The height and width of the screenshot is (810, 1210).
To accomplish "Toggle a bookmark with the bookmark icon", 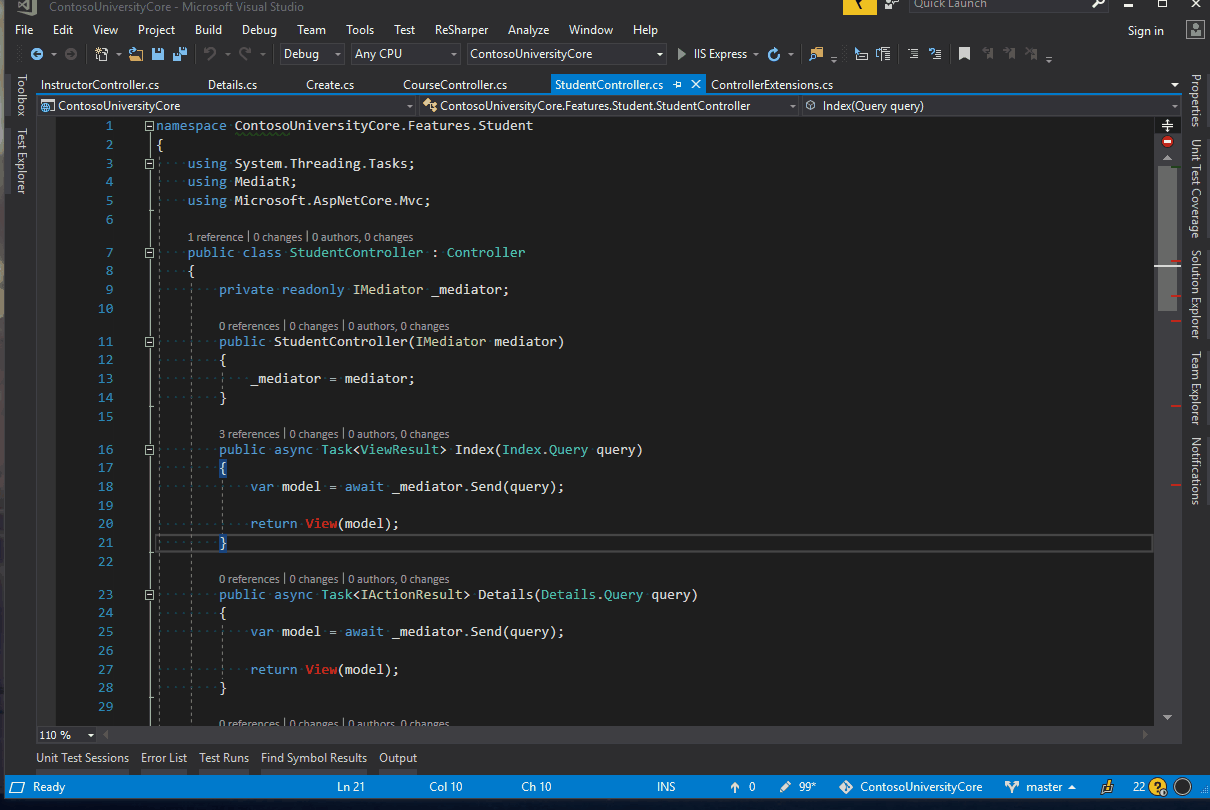I will (964, 54).
